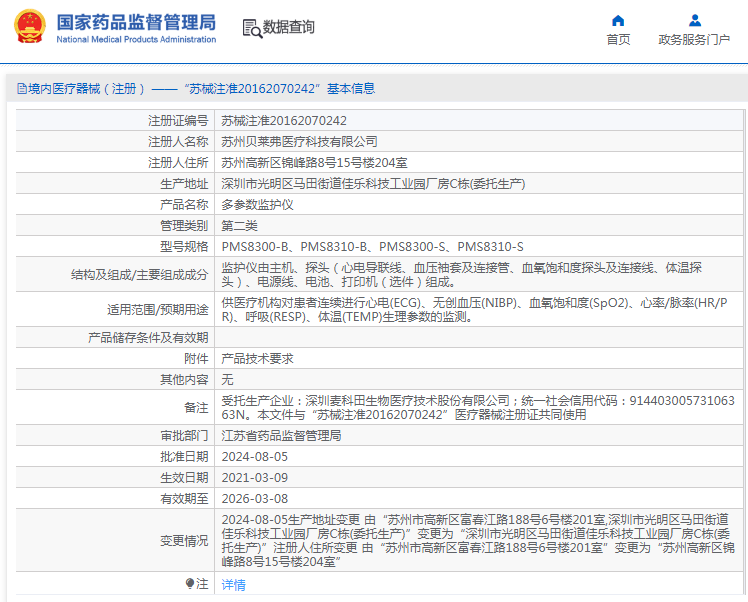Click the 生效日期 label cell

(115, 477)
